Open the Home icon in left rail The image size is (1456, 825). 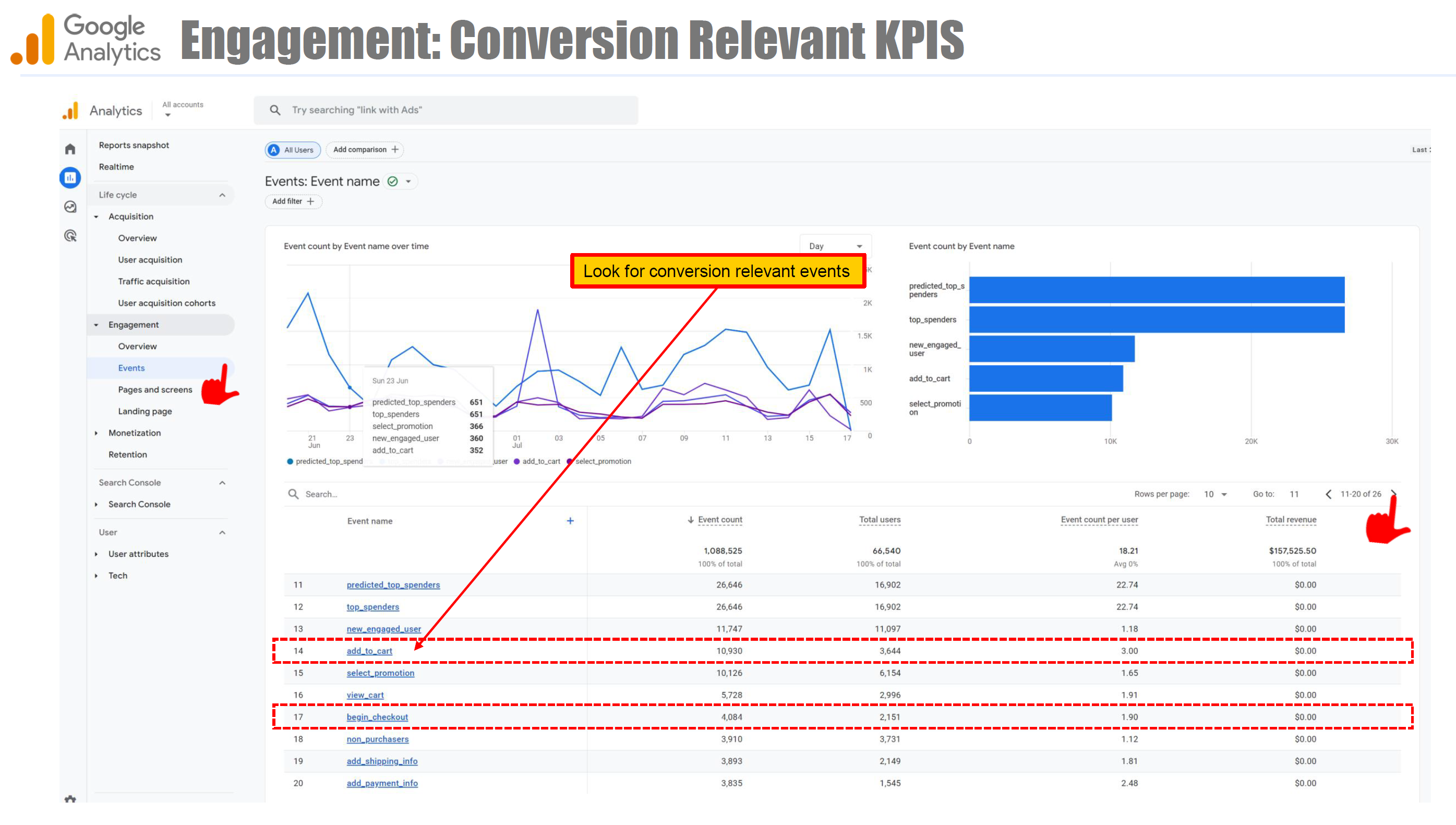click(x=70, y=149)
